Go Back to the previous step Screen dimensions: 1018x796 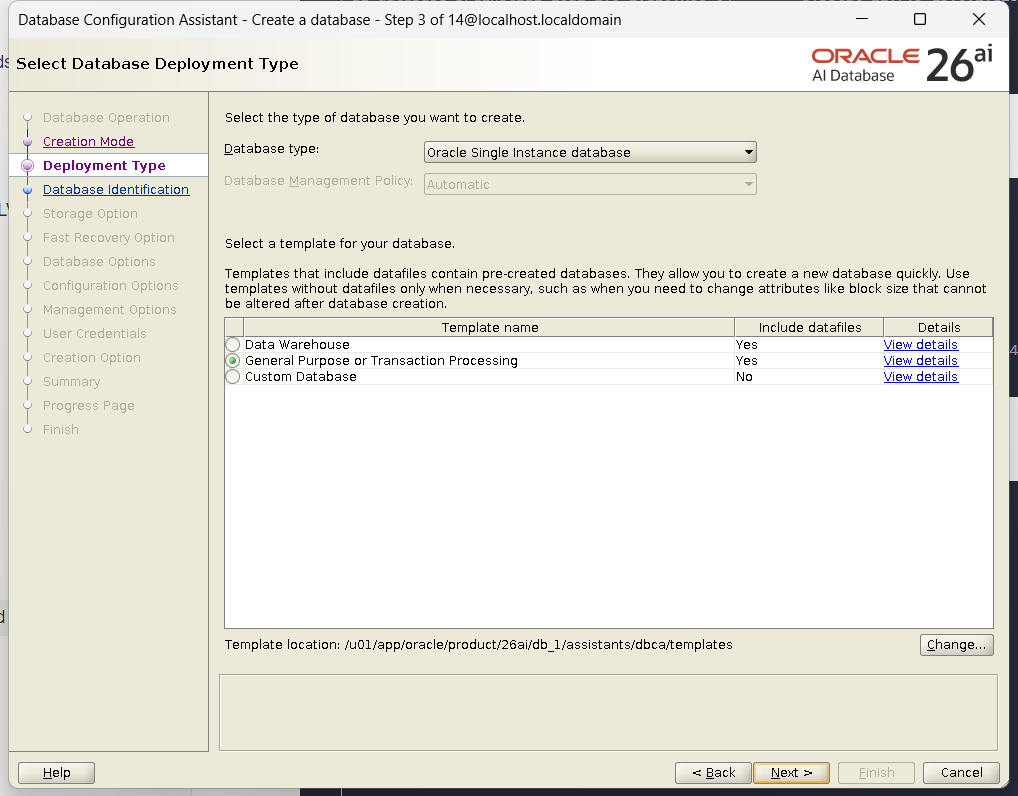(x=713, y=773)
